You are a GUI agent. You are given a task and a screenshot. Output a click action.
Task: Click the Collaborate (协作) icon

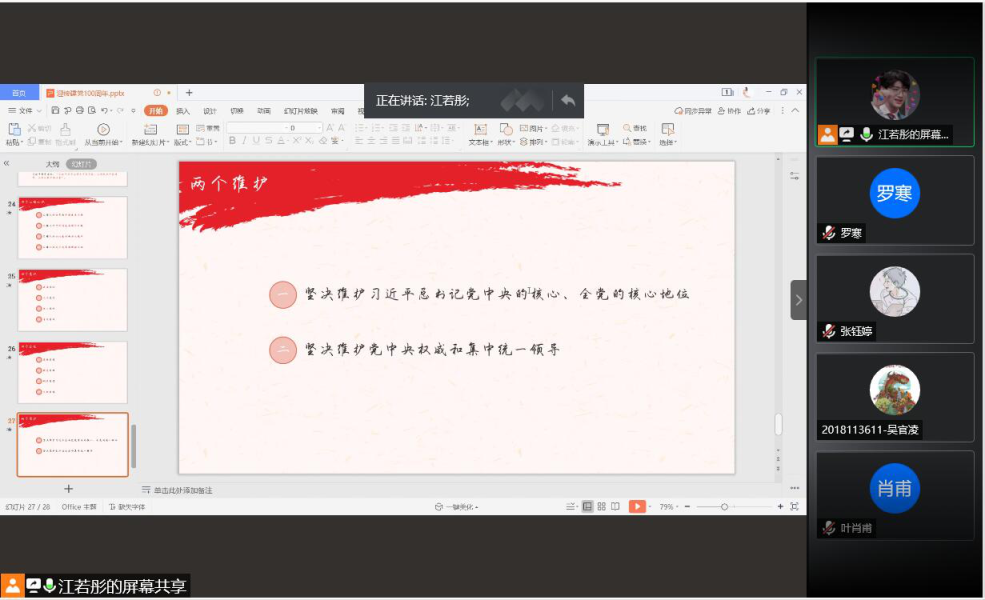[721, 111]
